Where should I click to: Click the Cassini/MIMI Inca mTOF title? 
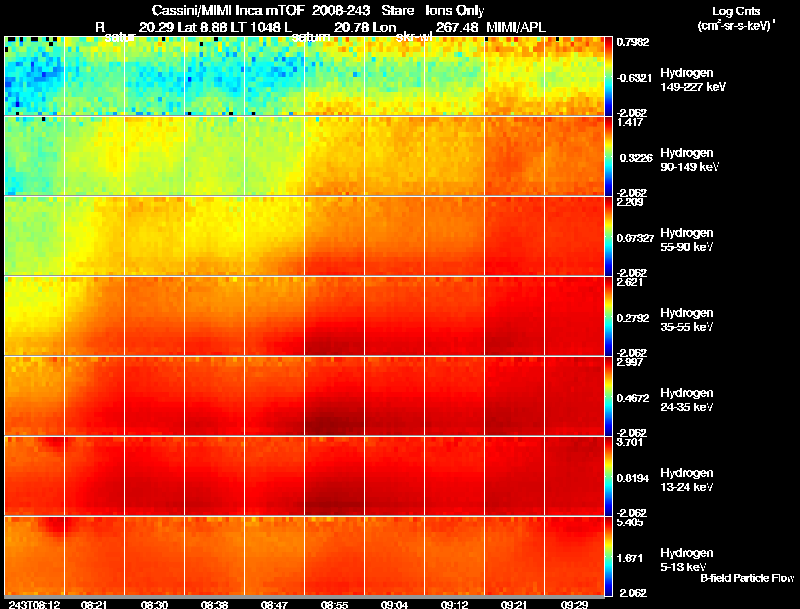[x=228, y=10]
